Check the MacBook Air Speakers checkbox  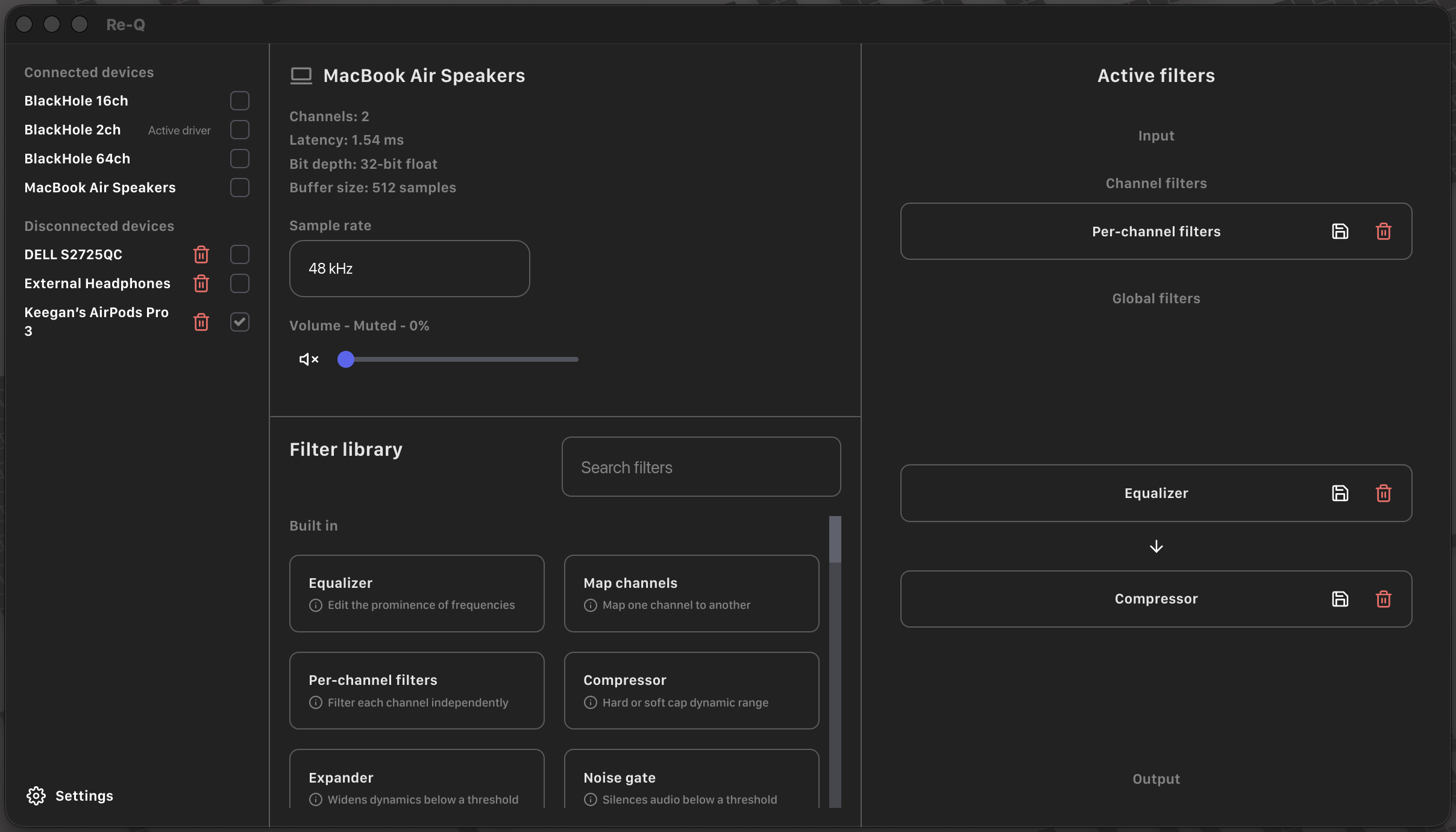point(240,188)
